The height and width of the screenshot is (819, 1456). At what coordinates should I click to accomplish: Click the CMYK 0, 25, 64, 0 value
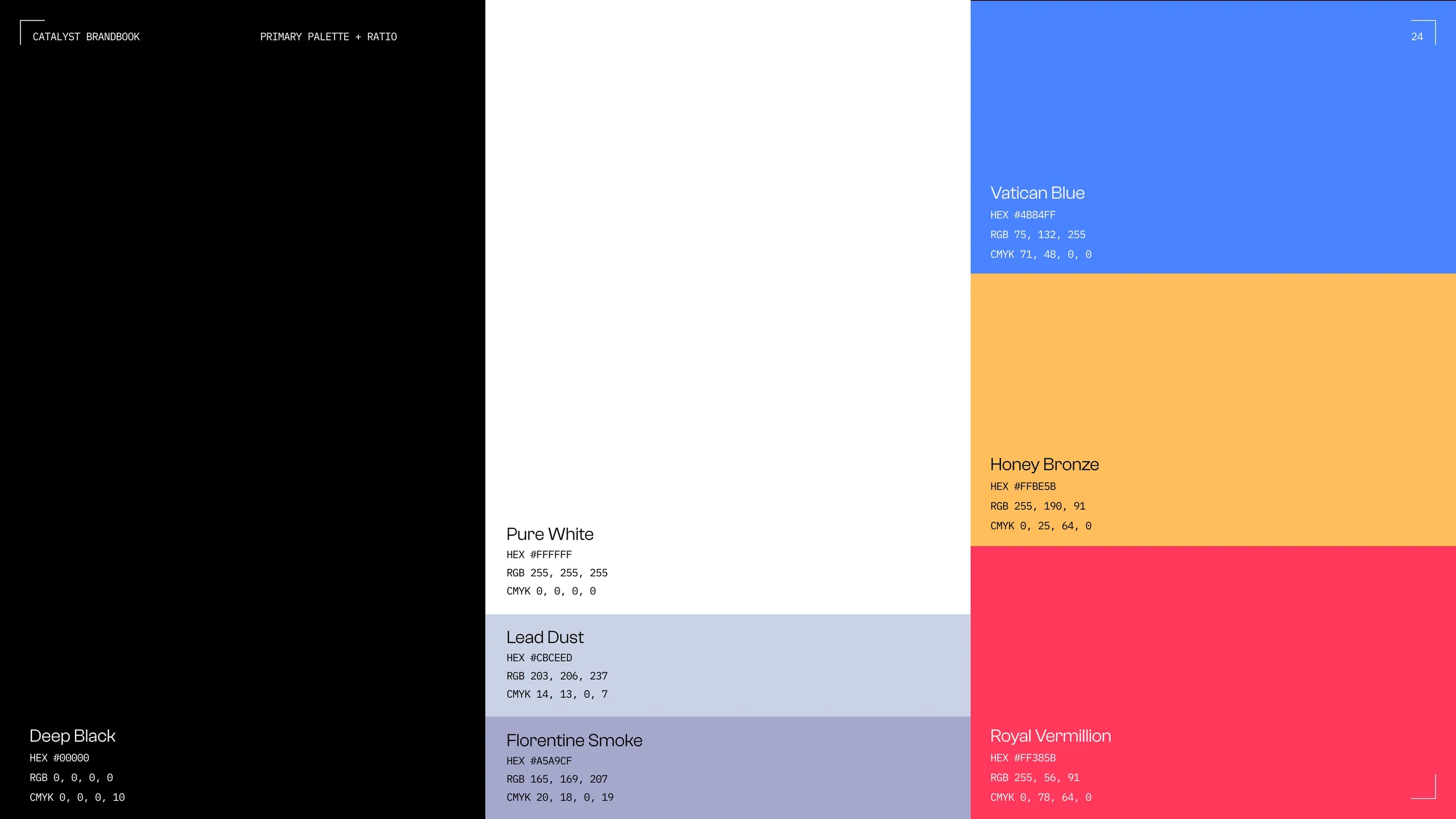coord(1040,526)
